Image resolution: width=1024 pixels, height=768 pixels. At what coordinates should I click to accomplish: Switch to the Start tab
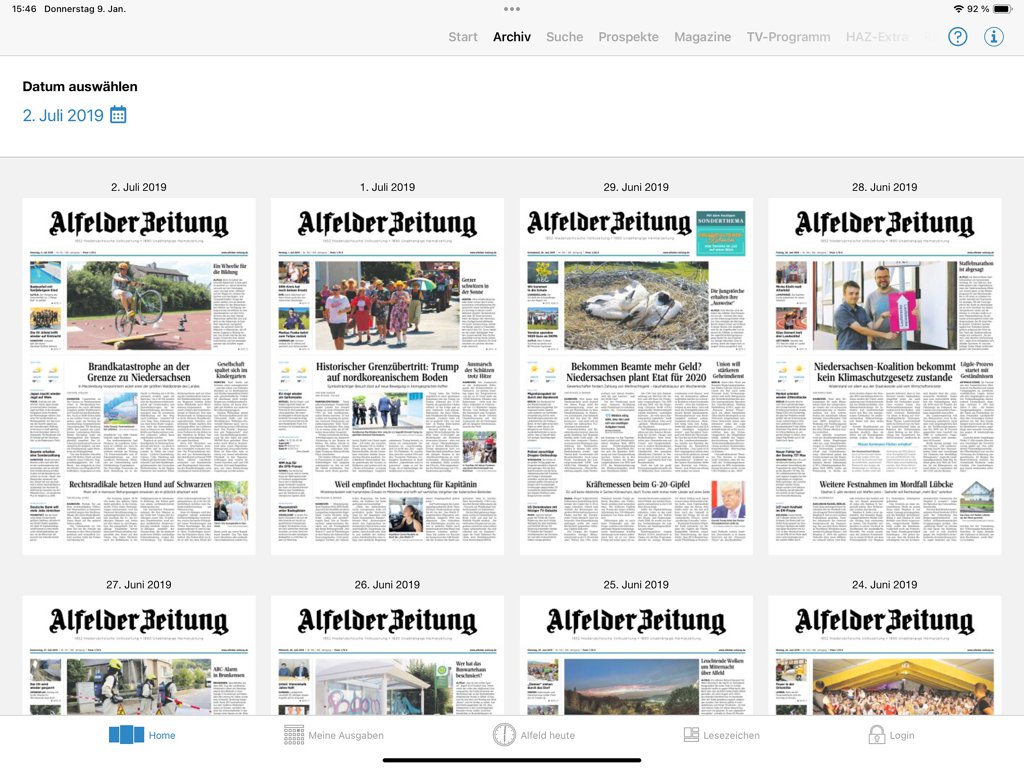pos(463,37)
